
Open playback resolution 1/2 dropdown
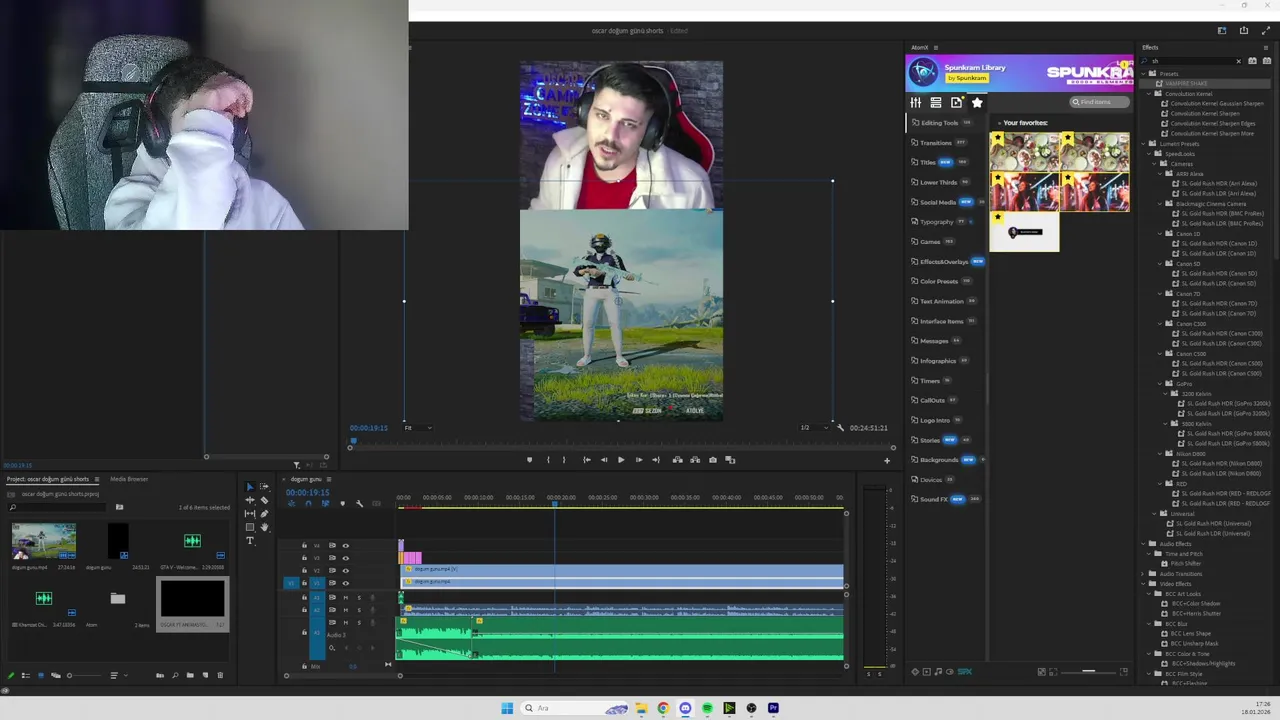pyautogui.click(x=813, y=427)
